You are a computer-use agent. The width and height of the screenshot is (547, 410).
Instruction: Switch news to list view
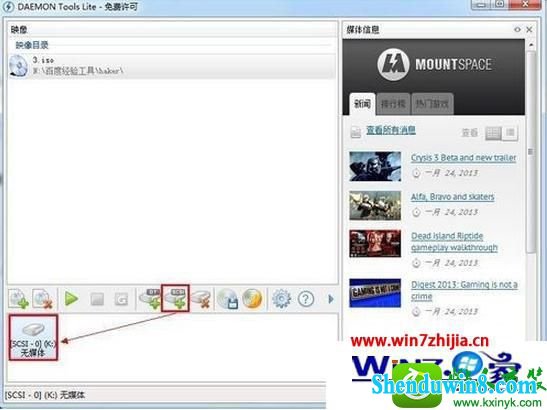pos(510,133)
